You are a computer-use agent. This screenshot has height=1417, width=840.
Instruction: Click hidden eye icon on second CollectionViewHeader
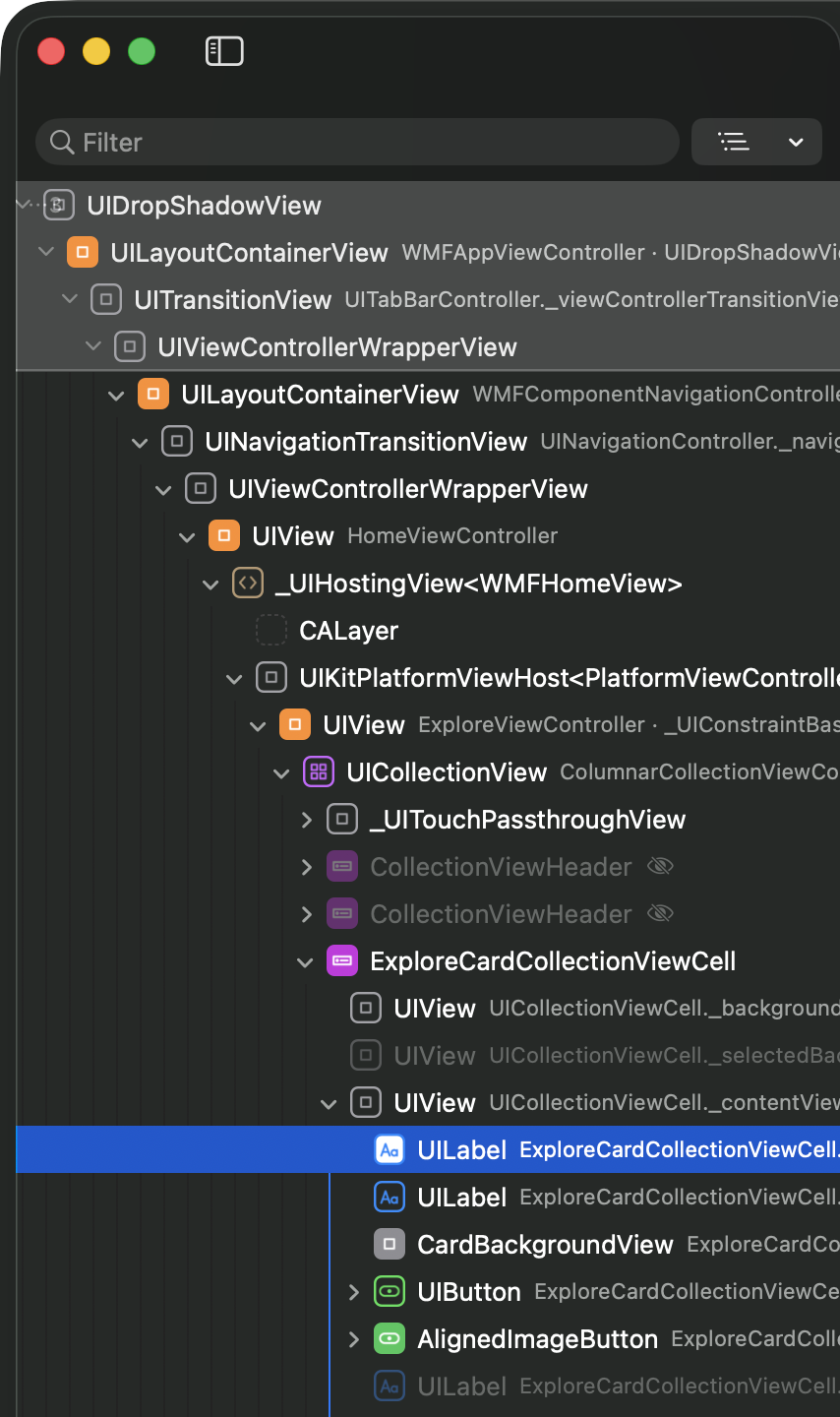(x=660, y=913)
